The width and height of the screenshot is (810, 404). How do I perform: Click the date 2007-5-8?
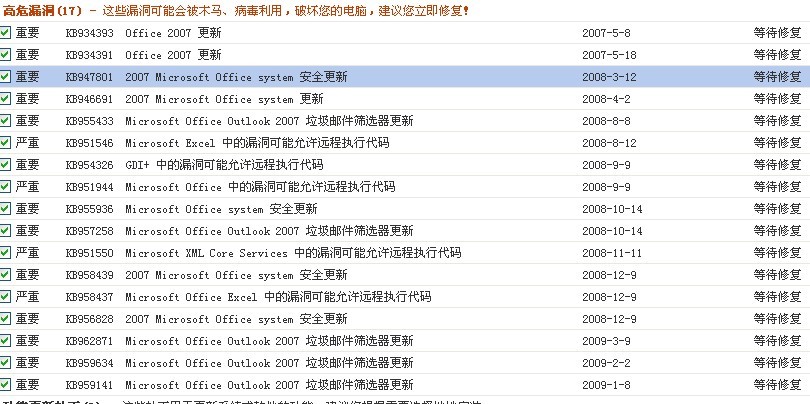tap(606, 33)
